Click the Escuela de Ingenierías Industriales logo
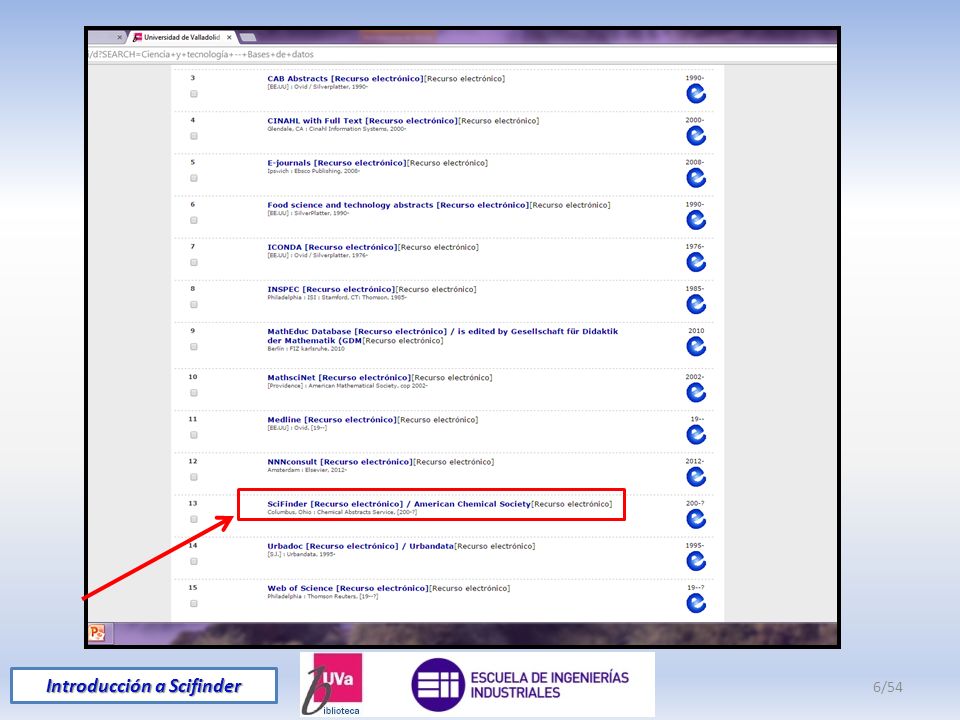Viewport: 960px width, 720px height. pos(520,685)
